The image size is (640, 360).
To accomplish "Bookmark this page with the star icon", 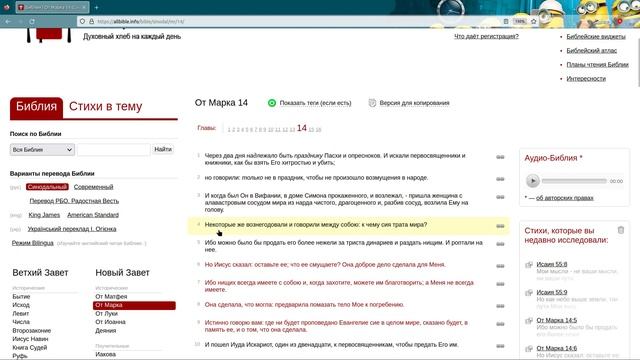I will (x=533, y=21).
